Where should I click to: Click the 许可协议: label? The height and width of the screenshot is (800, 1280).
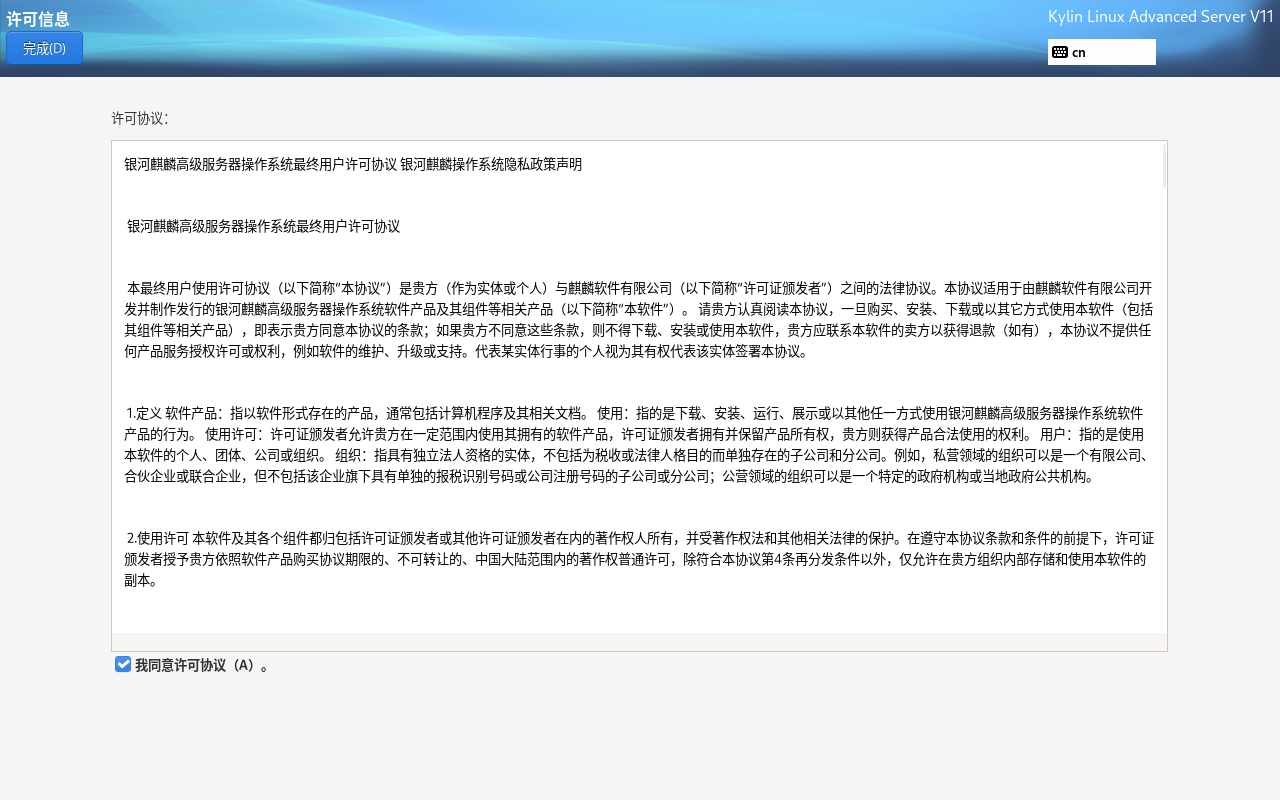[140, 118]
